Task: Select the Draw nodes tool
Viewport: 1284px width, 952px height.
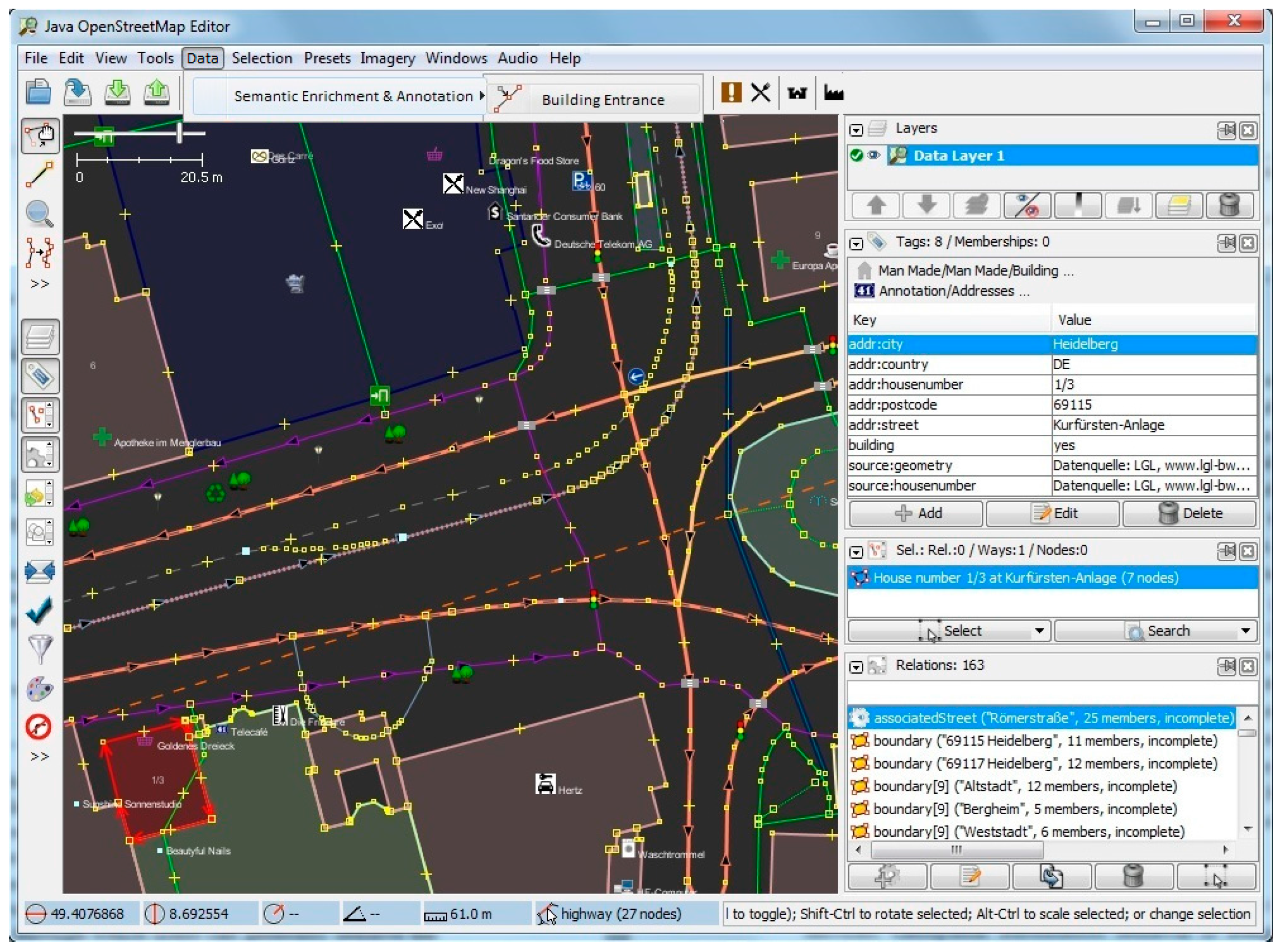Action: coord(40,175)
